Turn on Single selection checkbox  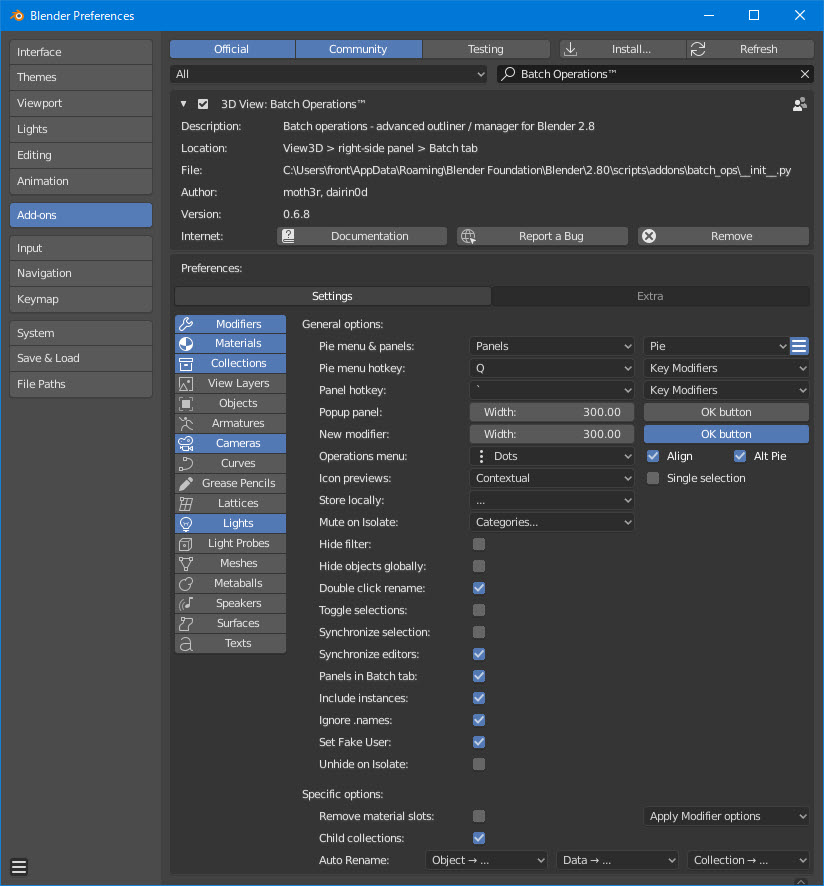click(x=653, y=478)
